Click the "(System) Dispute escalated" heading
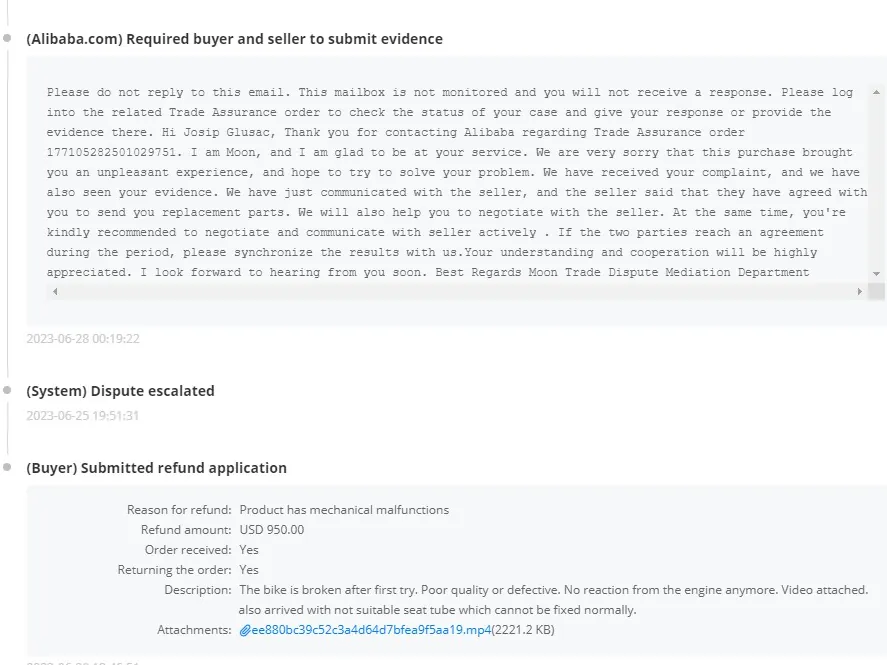The width and height of the screenshot is (887, 665). [x=120, y=391]
